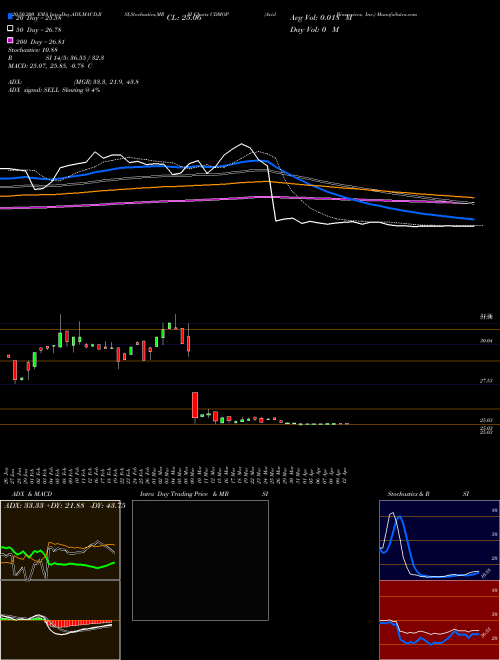Click the 27.53 price axis label
This screenshot has height=660, width=500.
487,381
